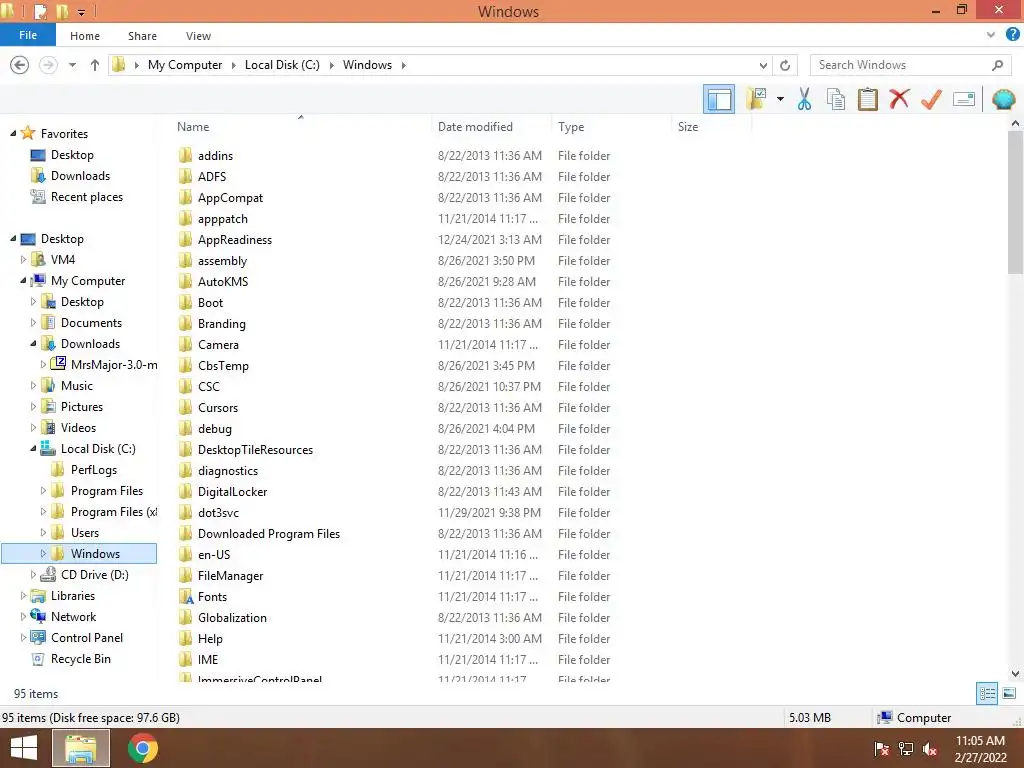Viewport: 1024px width, 768px height.
Task: Open the Windows Start button
Action: click(x=24, y=748)
